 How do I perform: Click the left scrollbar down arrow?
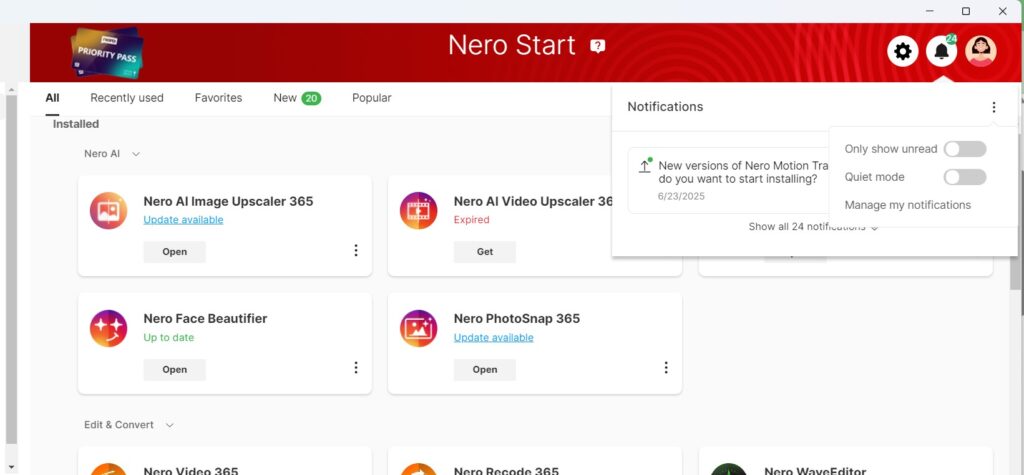pos(11,468)
